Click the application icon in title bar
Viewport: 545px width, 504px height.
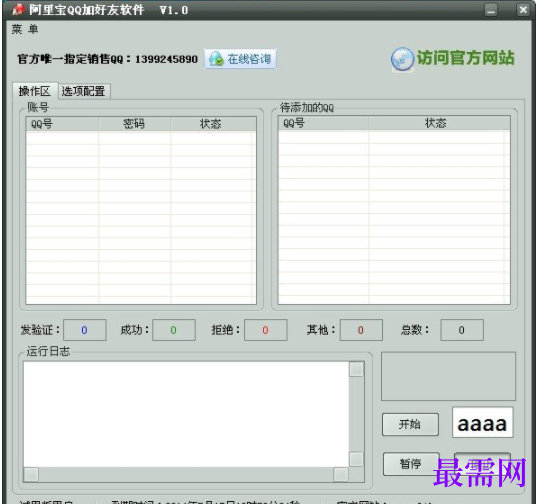click(x=18, y=9)
